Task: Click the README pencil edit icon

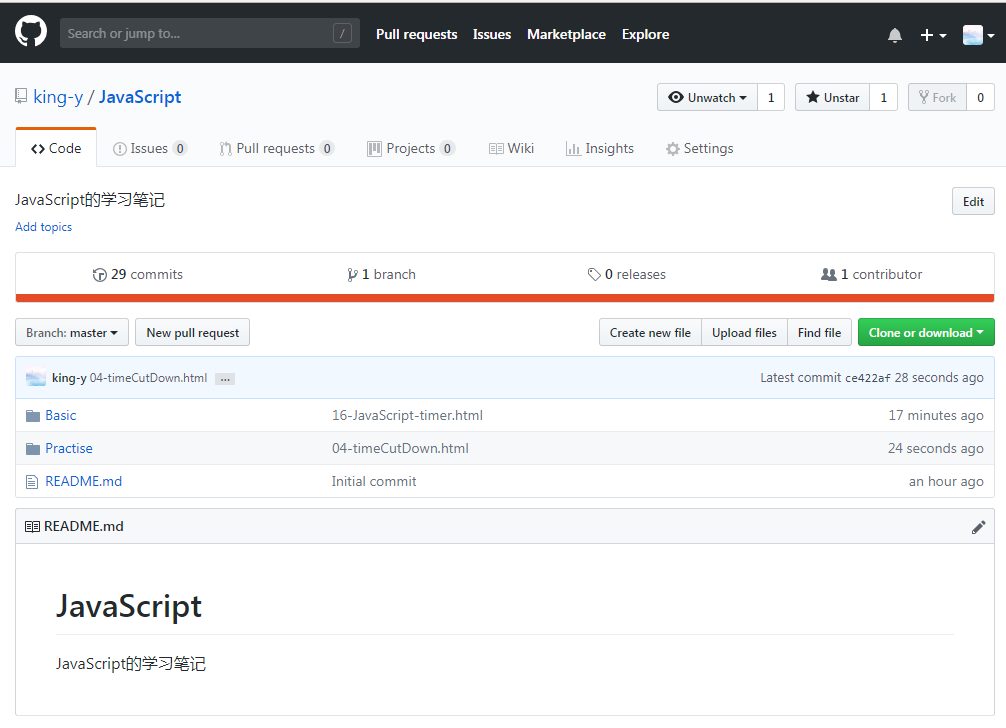Action: 978,527
